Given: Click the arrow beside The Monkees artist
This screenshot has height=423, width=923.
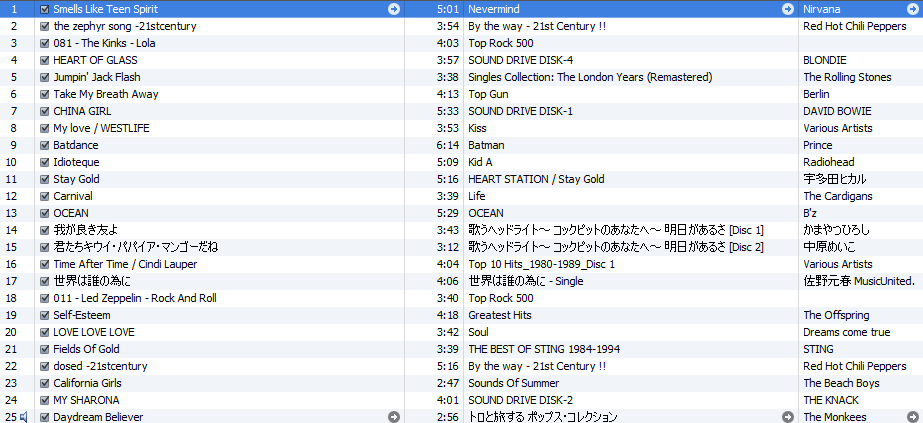Looking at the screenshot, I should 913,417.
